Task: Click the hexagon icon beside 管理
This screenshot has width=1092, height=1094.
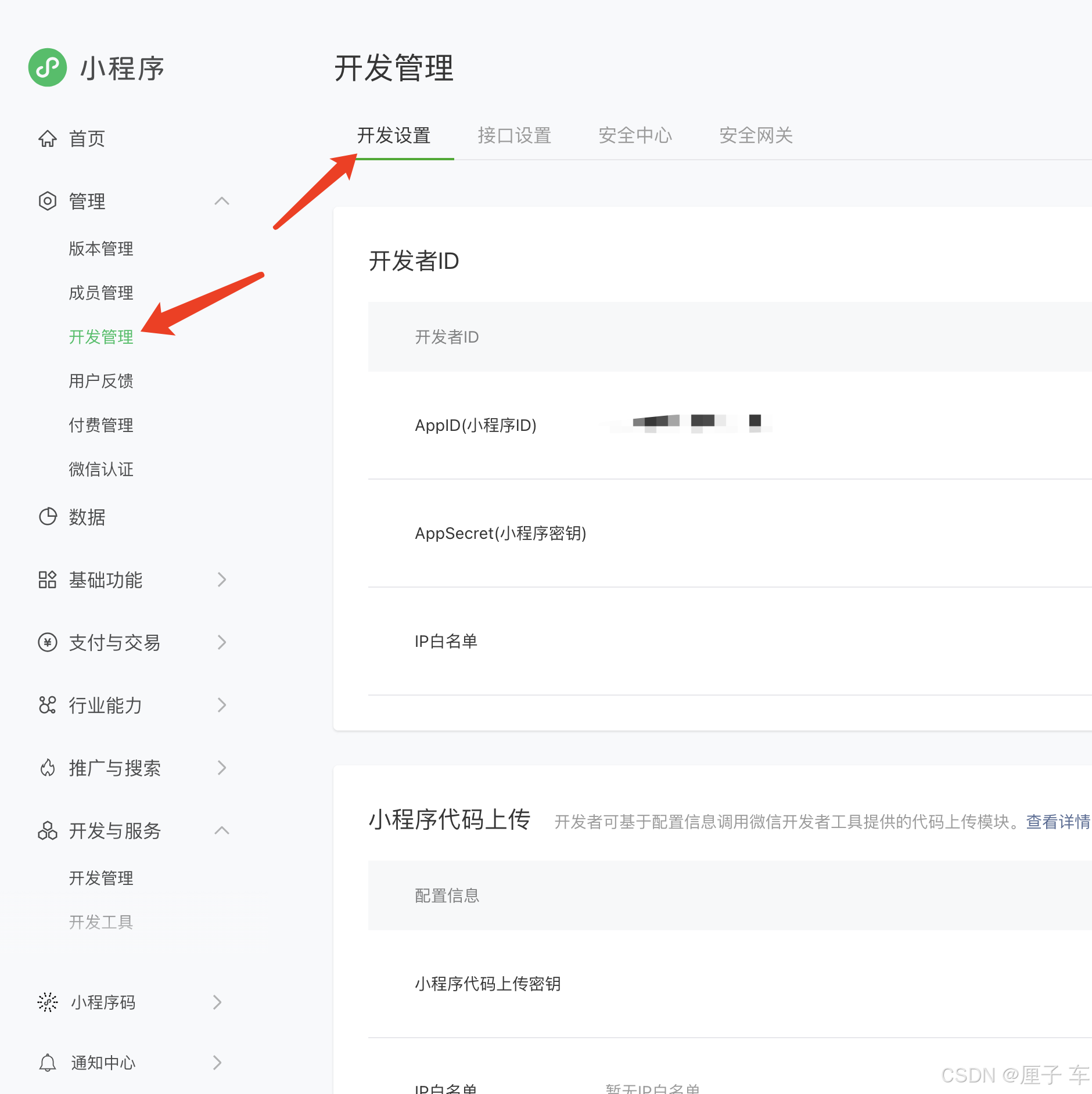Action: click(x=48, y=201)
